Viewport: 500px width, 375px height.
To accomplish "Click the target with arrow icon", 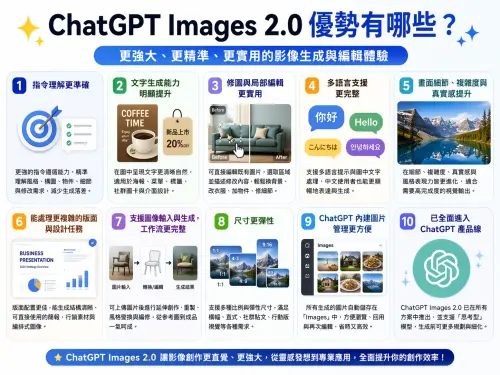I will coord(40,128).
